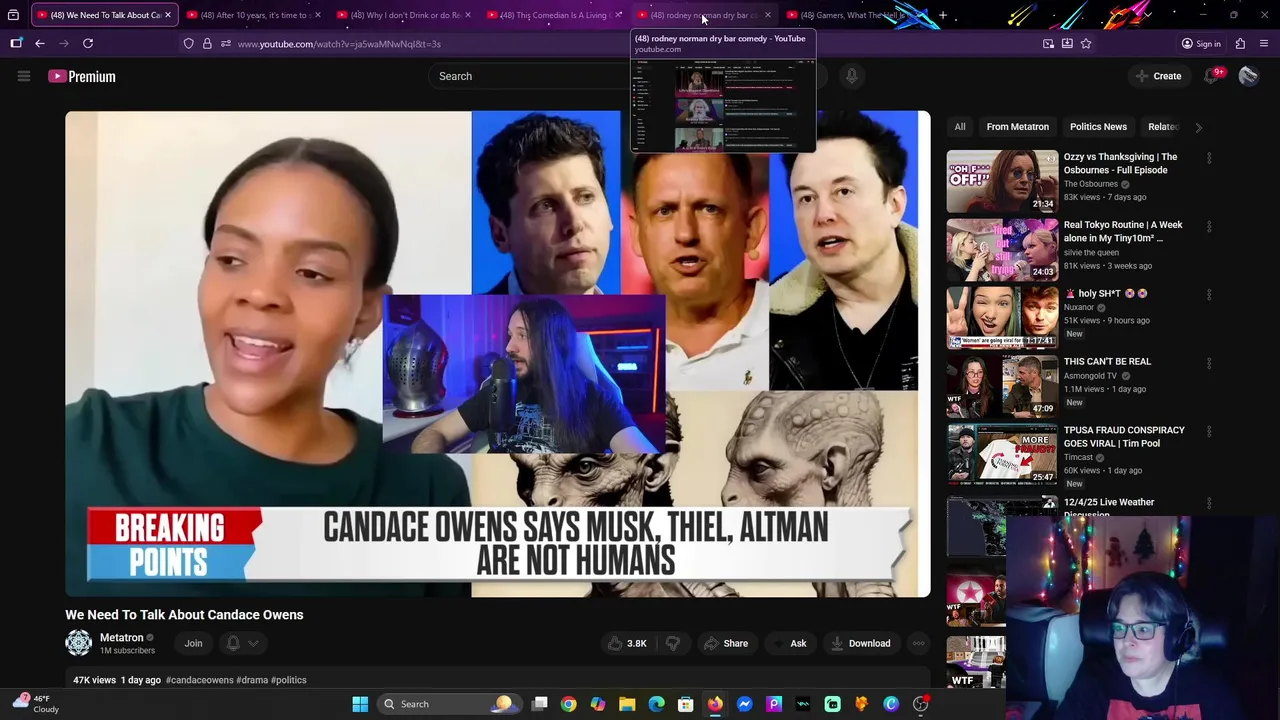The height and width of the screenshot is (720, 1280).
Task: Open more actions ellipsis beside Download
Action: [x=919, y=644]
